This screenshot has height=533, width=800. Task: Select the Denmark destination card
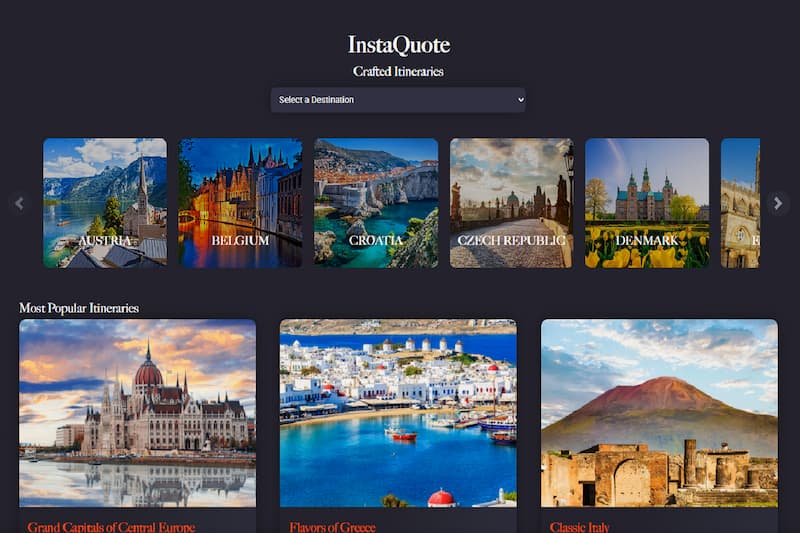pos(646,202)
